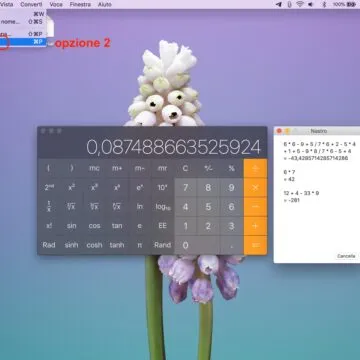Click the x cubed key
360x360 pixels.
tap(94, 188)
